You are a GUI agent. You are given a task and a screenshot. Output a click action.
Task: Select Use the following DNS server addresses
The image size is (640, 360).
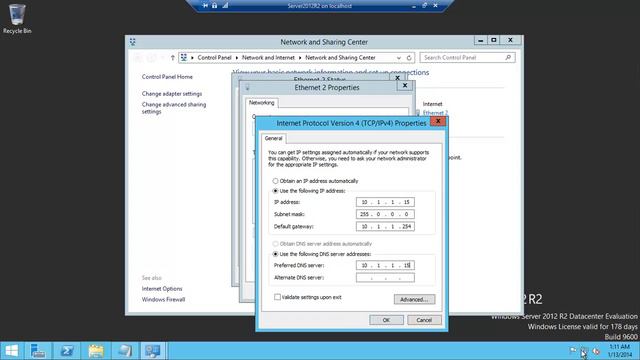[276, 254]
